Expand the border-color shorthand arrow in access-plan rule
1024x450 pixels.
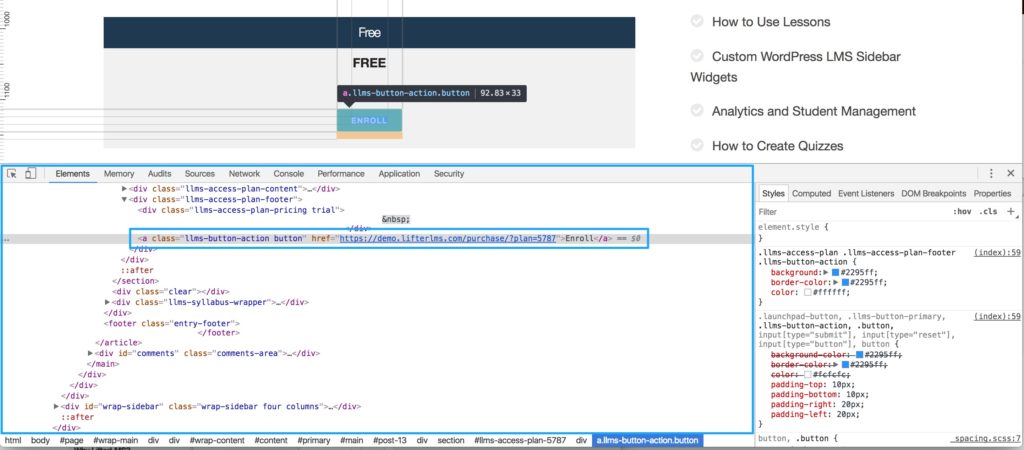[x=836, y=282]
